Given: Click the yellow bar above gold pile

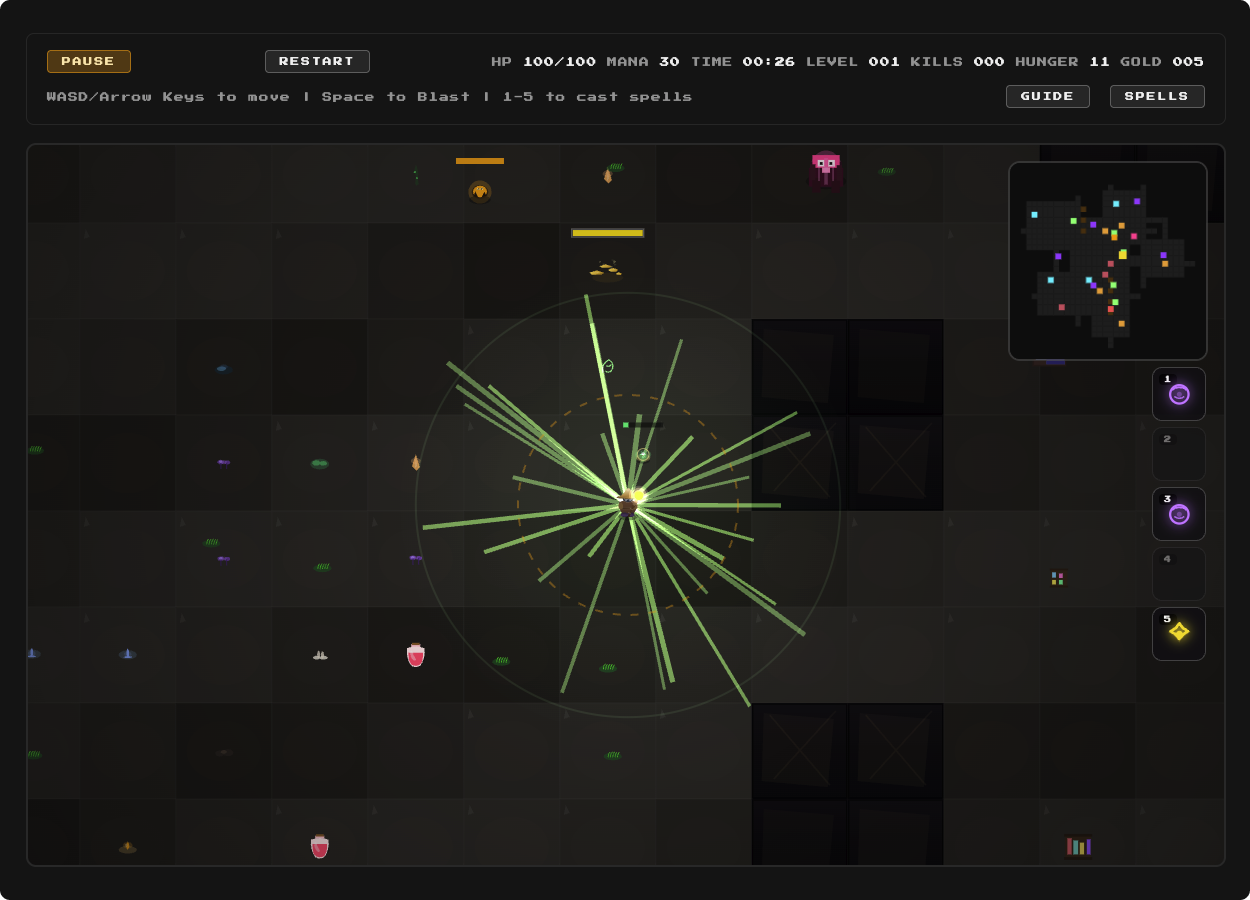Looking at the screenshot, I should pyautogui.click(x=608, y=233).
